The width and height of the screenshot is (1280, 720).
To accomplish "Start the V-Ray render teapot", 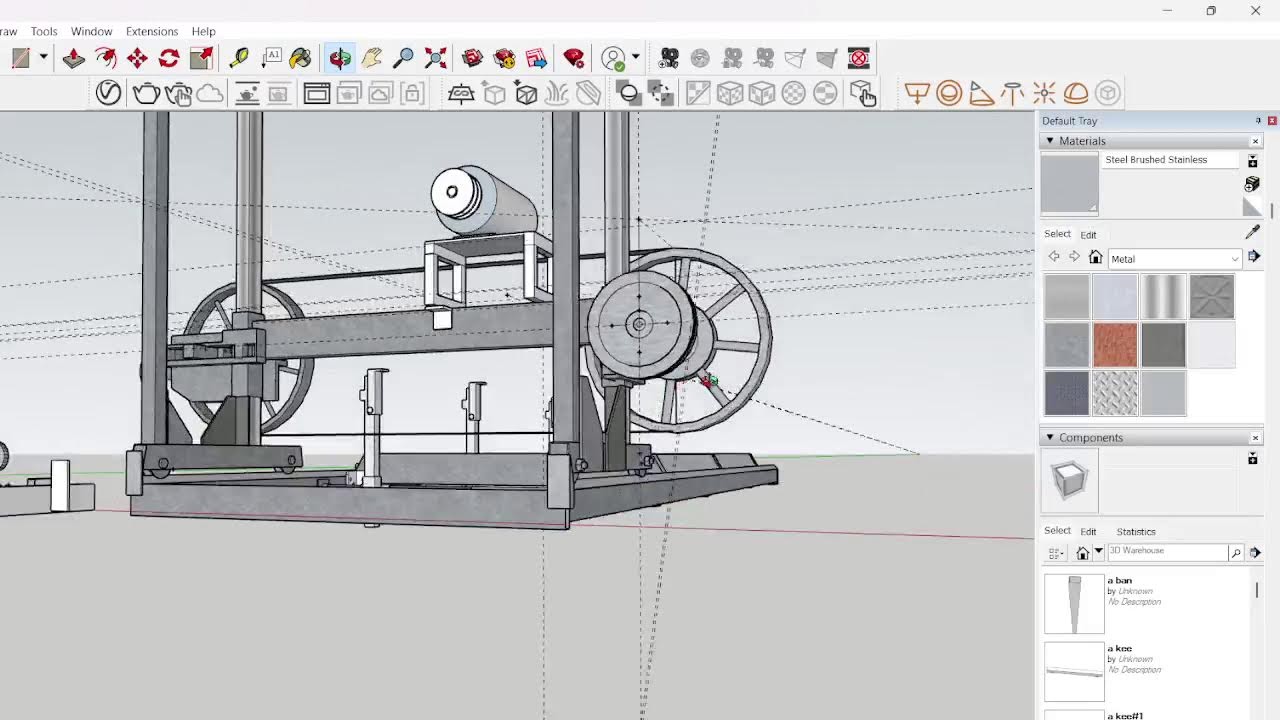I will [146, 93].
